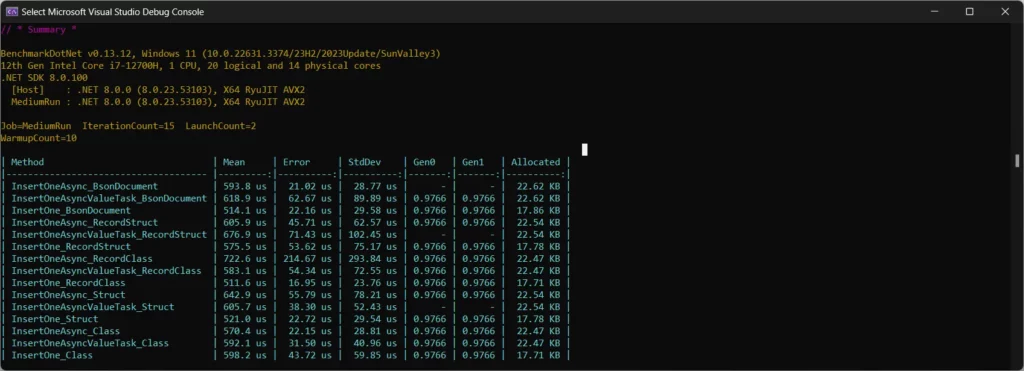1024x371 pixels.
Task: Click mean value '722.6 us'
Action: 245,259
